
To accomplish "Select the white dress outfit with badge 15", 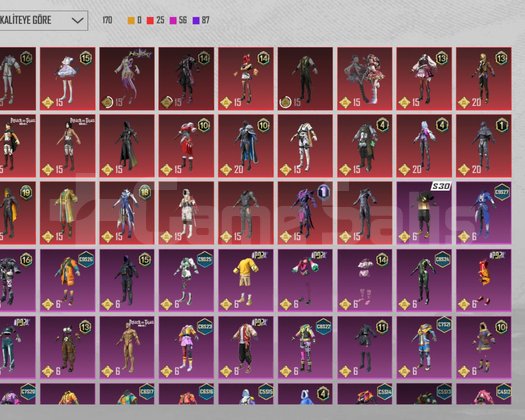I will click(x=68, y=78).
